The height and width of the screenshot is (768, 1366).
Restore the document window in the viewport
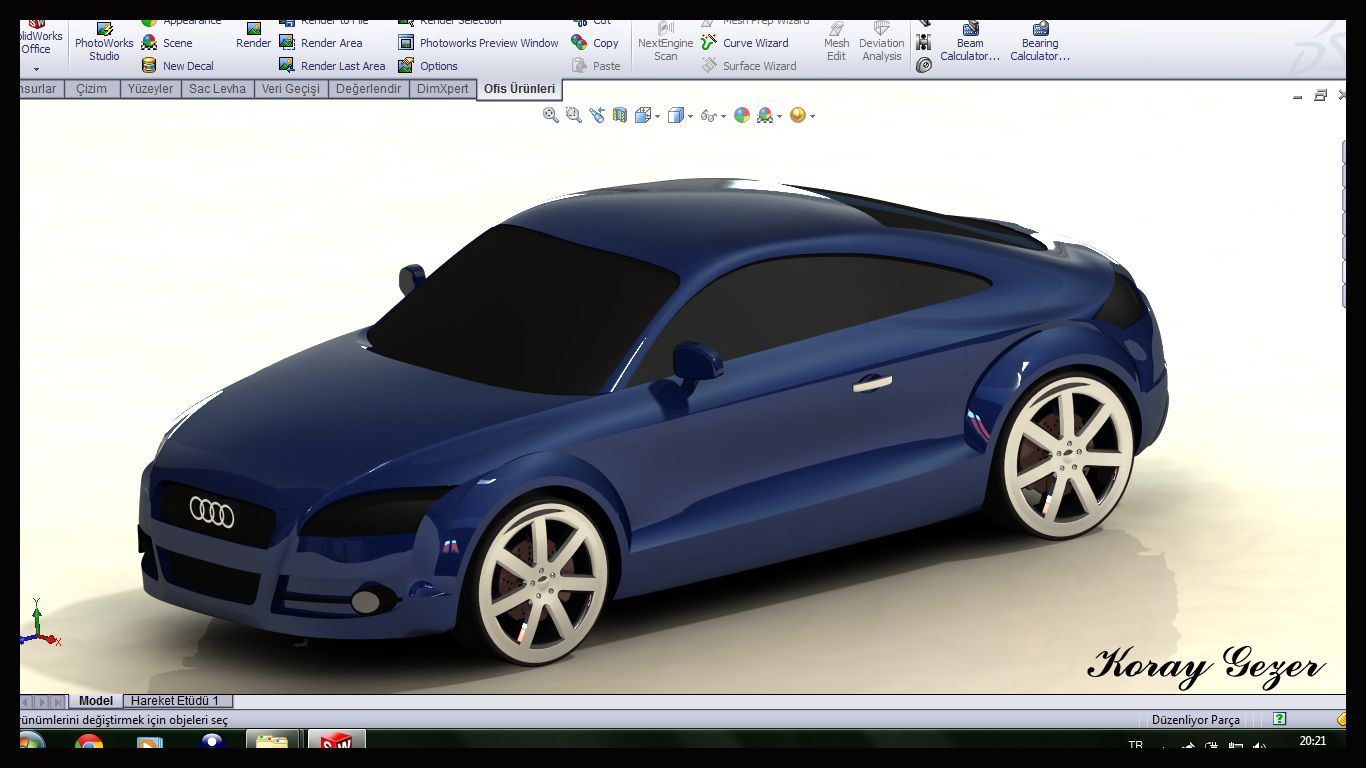point(1320,96)
